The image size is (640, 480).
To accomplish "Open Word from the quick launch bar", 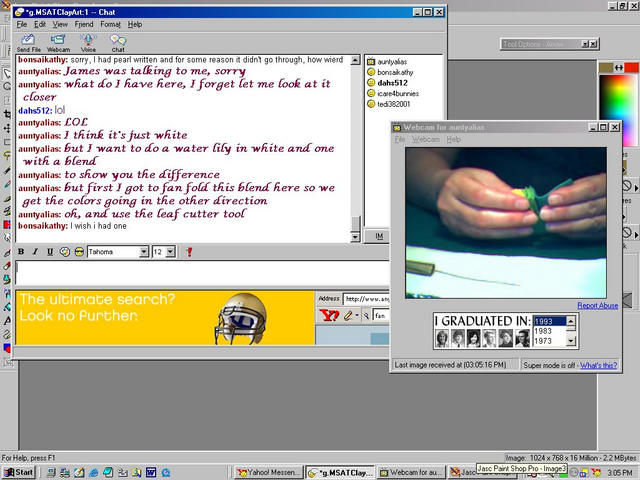I will tap(151, 472).
